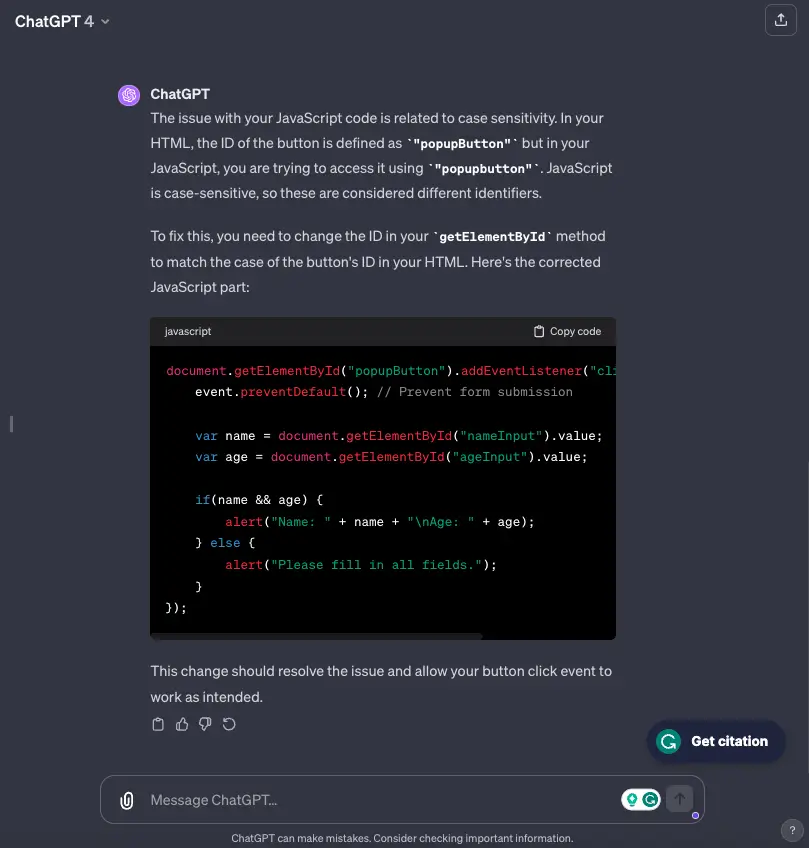Click the inline code "popupbutton" in lowercase
The image size is (809, 848).
coord(483,169)
